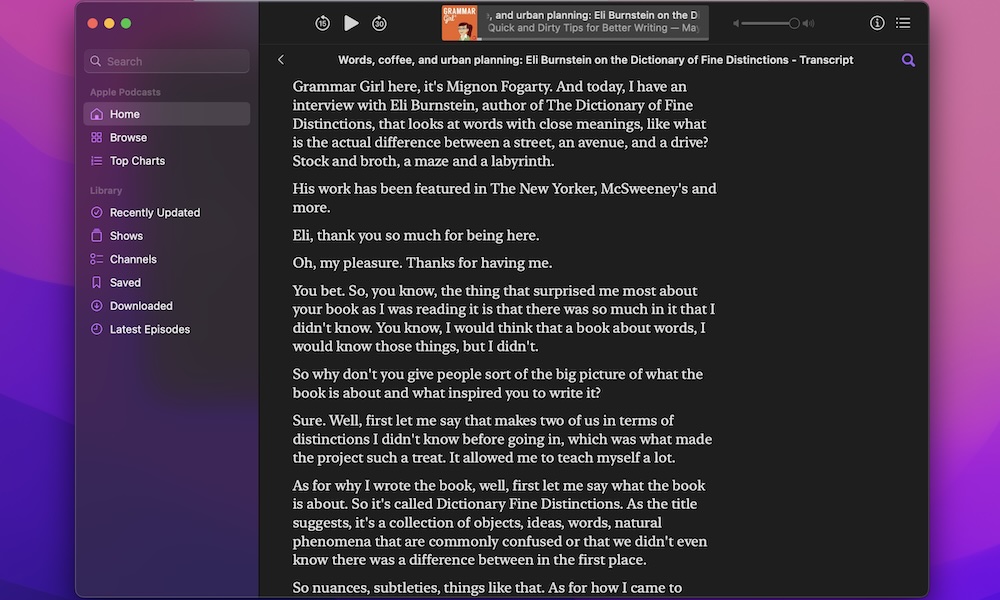Click the Latest Episodes clock icon

tap(96, 330)
